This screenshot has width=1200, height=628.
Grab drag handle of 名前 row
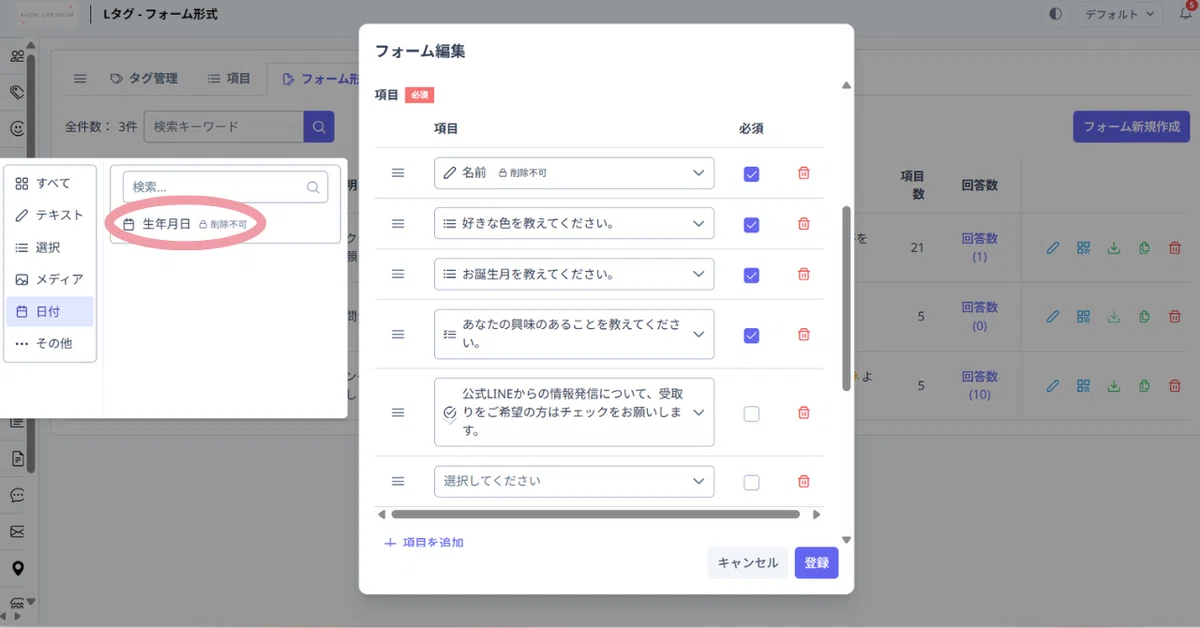click(398, 173)
